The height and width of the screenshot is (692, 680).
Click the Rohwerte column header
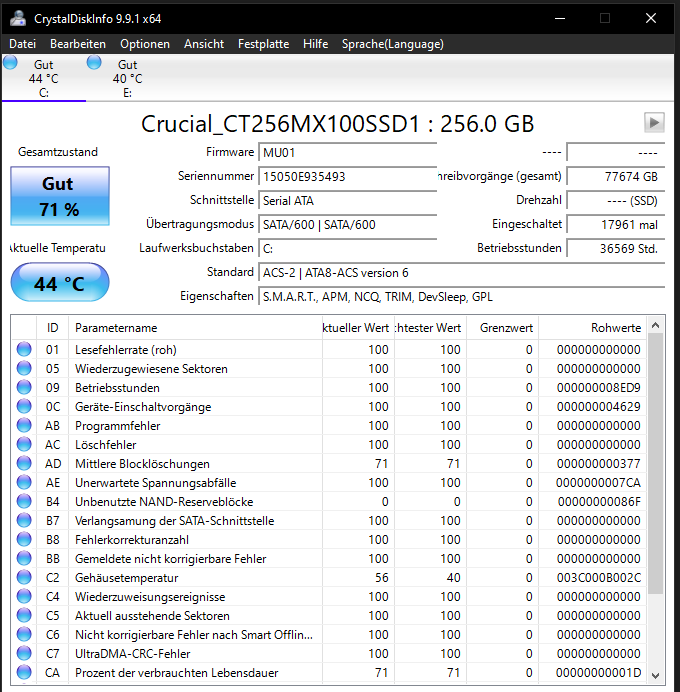tap(593, 328)
